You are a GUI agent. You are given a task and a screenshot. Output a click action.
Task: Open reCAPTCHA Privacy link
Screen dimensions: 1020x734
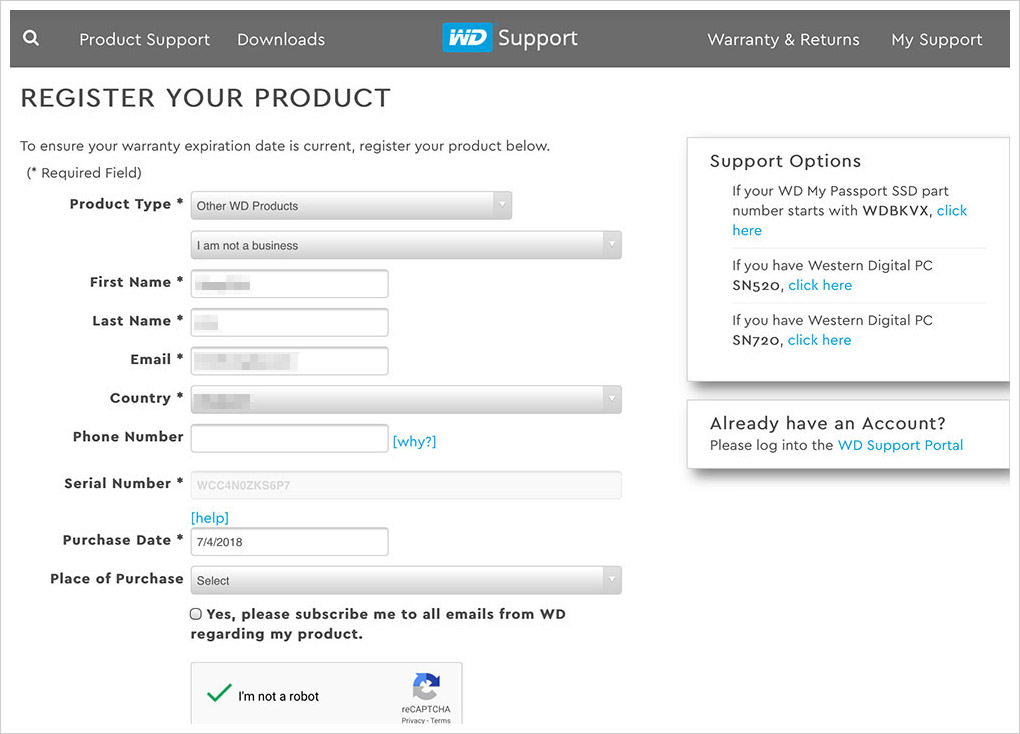click(x=413, y=720)
